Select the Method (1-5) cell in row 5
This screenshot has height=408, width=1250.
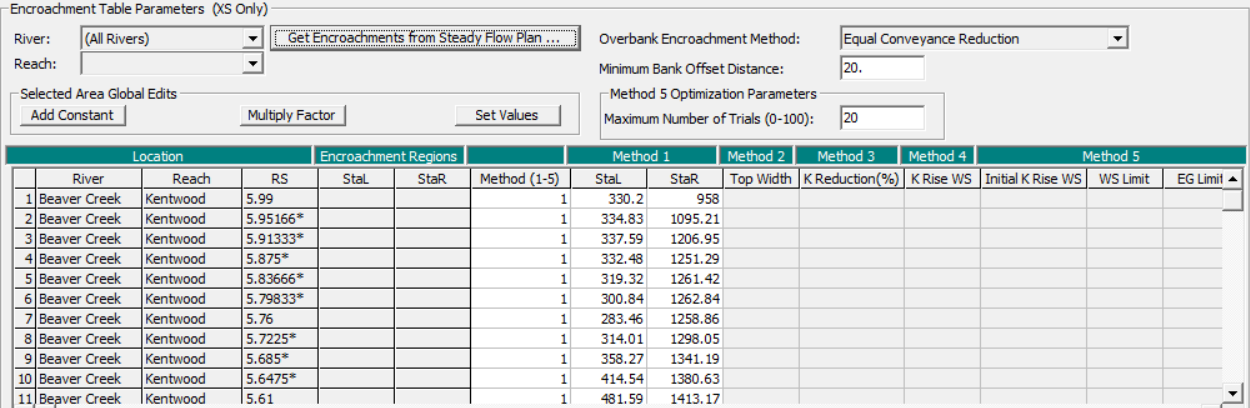click(x=518, y=279)
